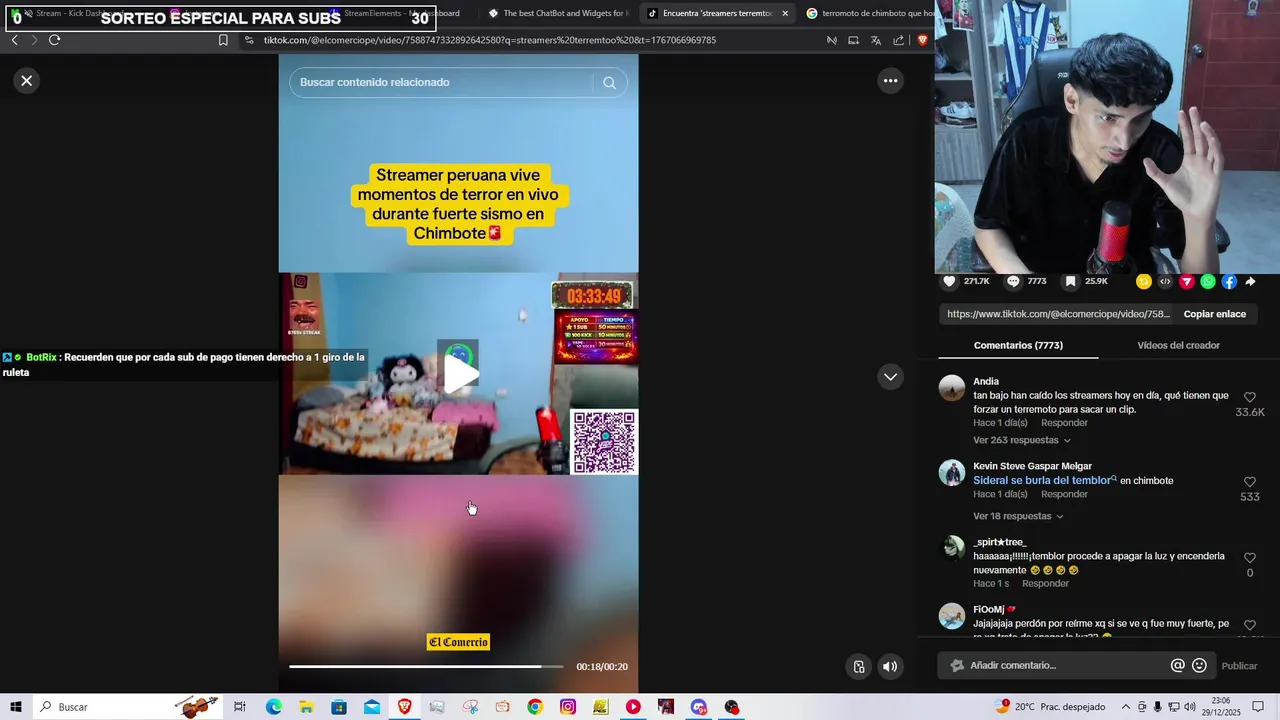Image resolution: width=1280 pixels, height=720 pixels.
Task: Share to WhatsApp icon
Action: [1208, 282]
